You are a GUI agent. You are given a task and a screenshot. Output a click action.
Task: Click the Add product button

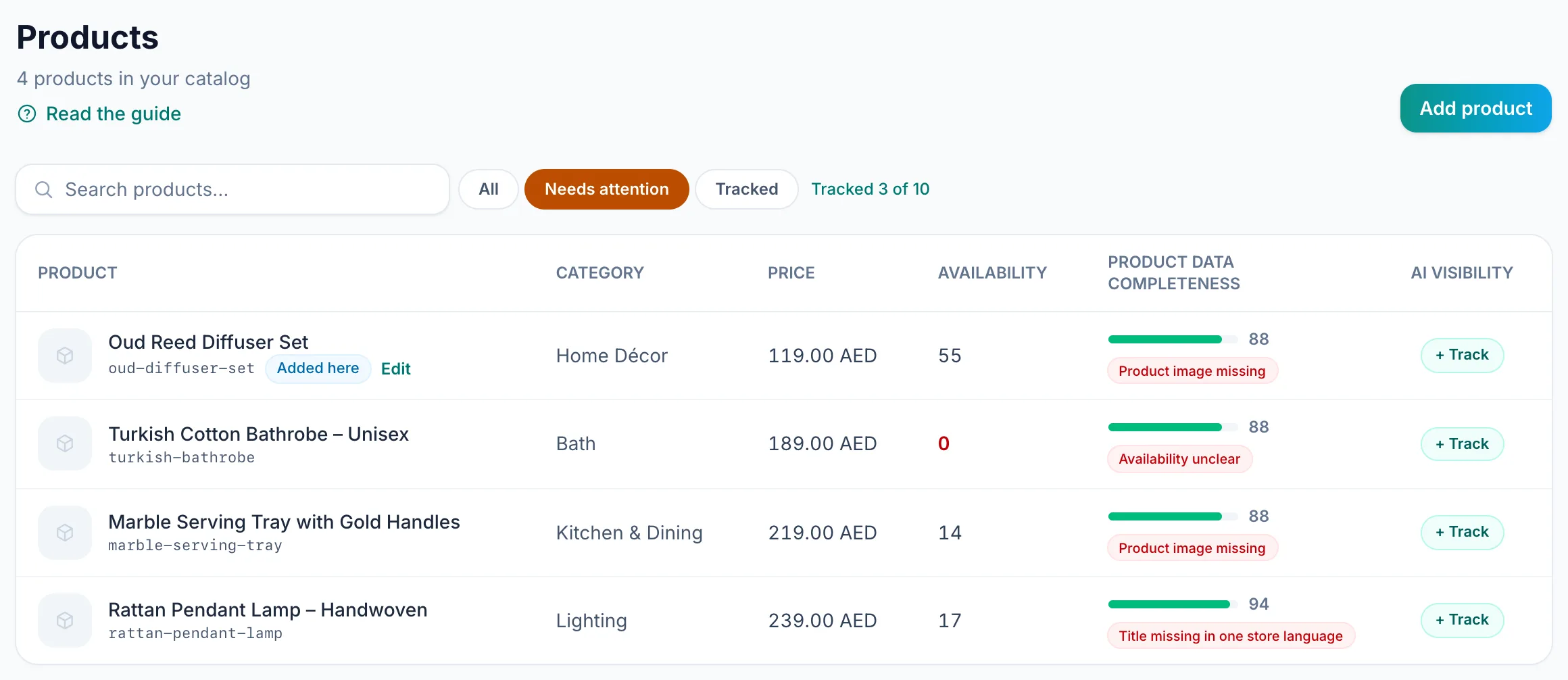1475,108
